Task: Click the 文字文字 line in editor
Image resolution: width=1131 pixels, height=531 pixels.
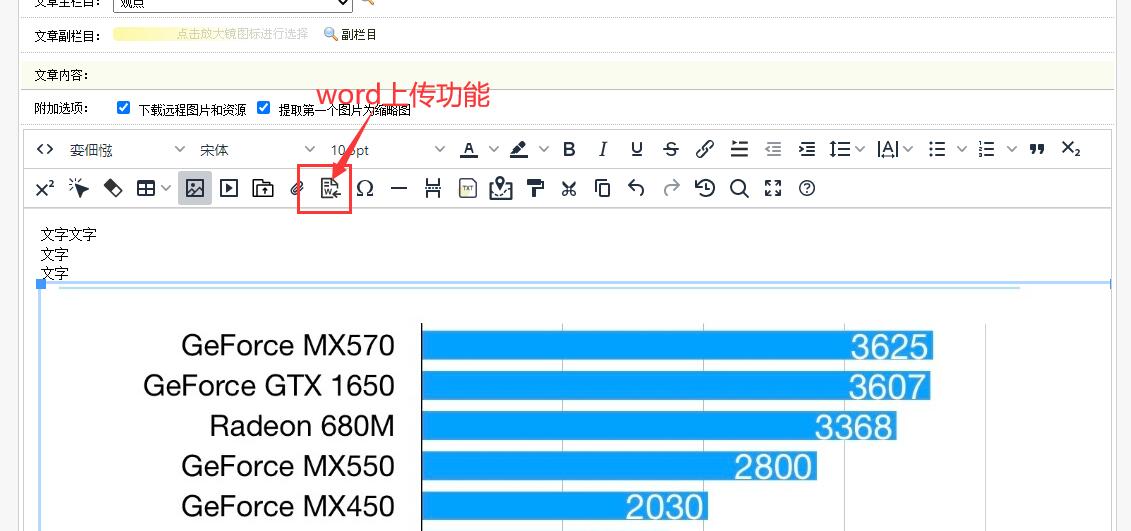Action: tap(69, 234)
